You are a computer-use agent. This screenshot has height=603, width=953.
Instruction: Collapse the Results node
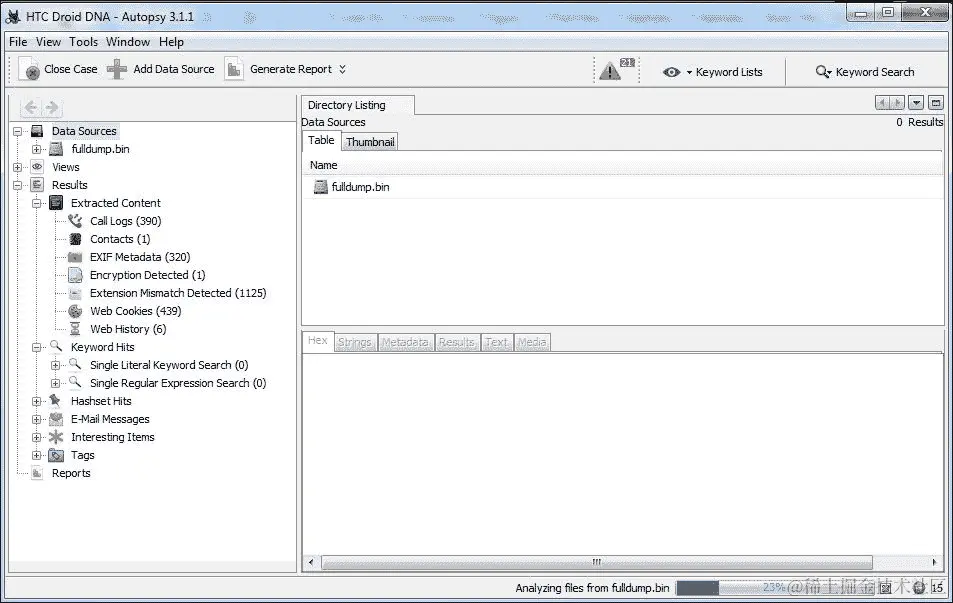tap(18, 185)
